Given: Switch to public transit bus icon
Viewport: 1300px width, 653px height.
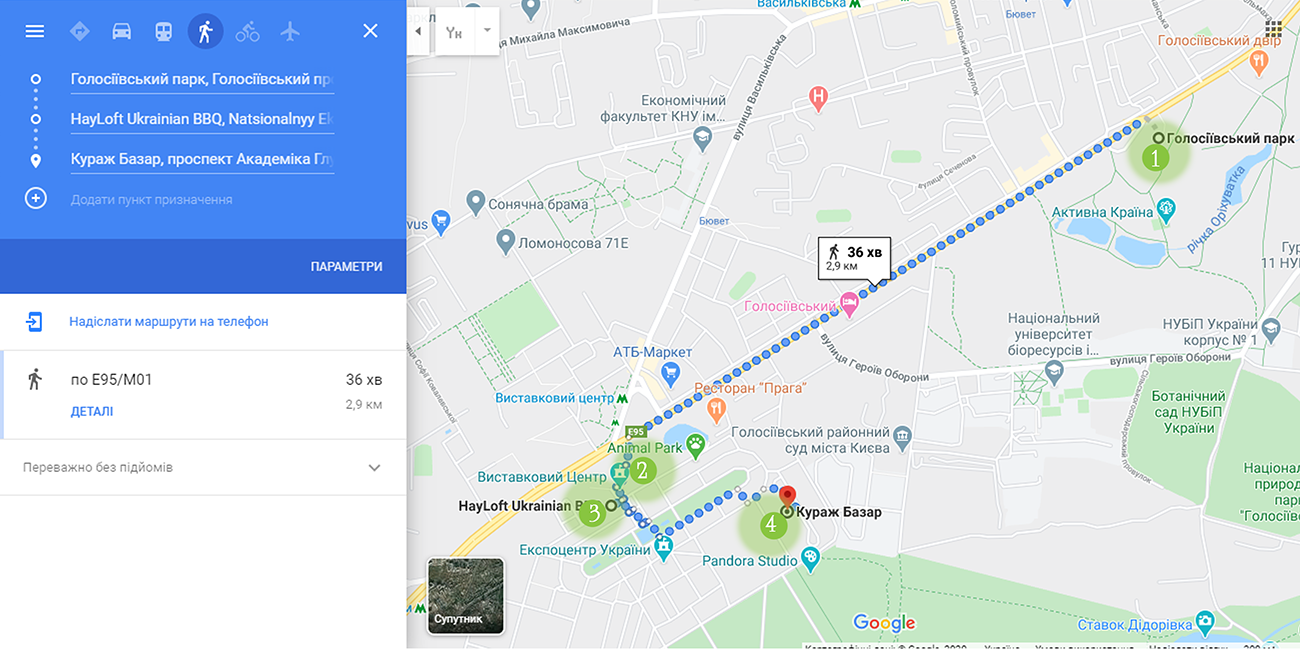Looking at the screenshot, I should click(163, 31).
